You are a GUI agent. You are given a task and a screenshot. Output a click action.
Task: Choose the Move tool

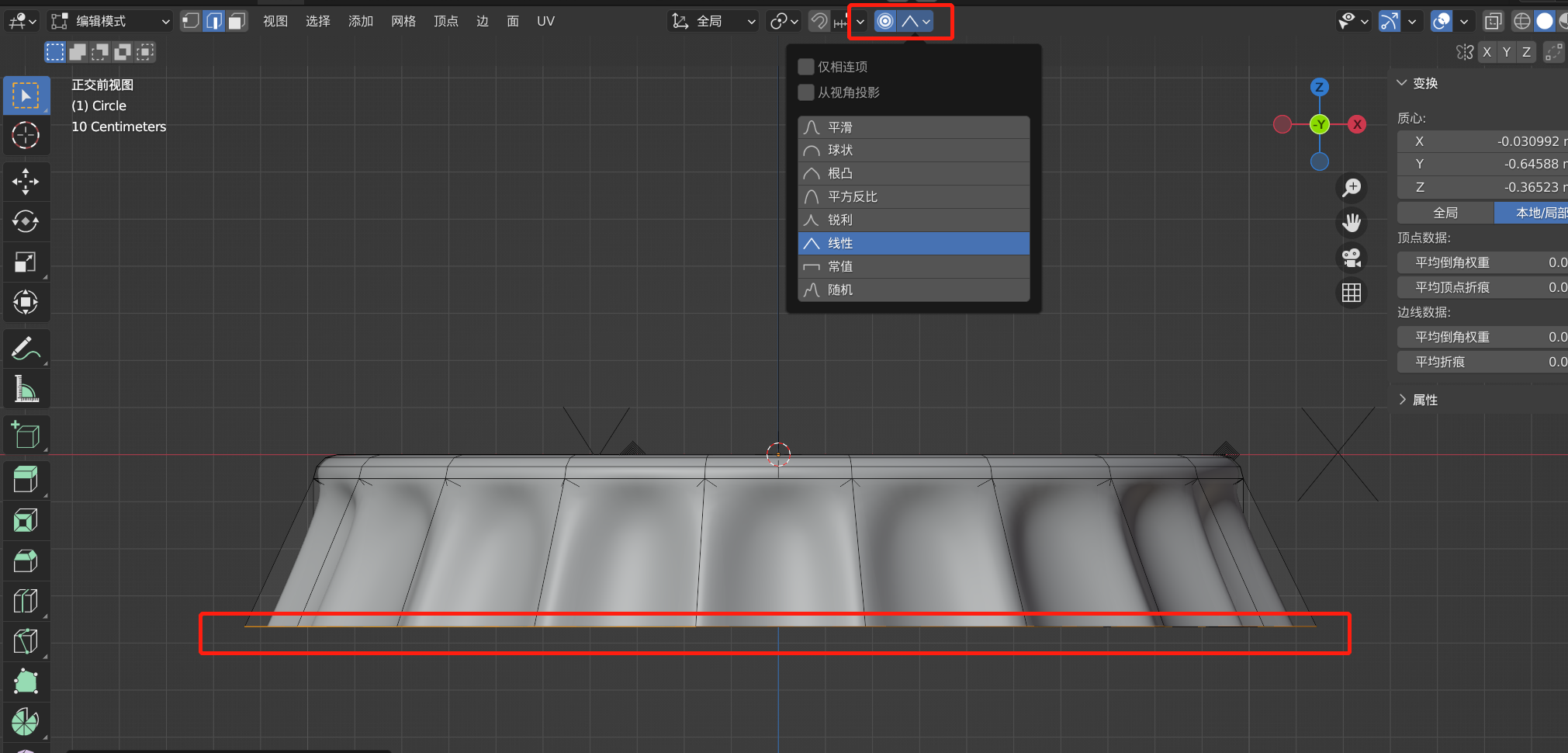tap(26, 182)
